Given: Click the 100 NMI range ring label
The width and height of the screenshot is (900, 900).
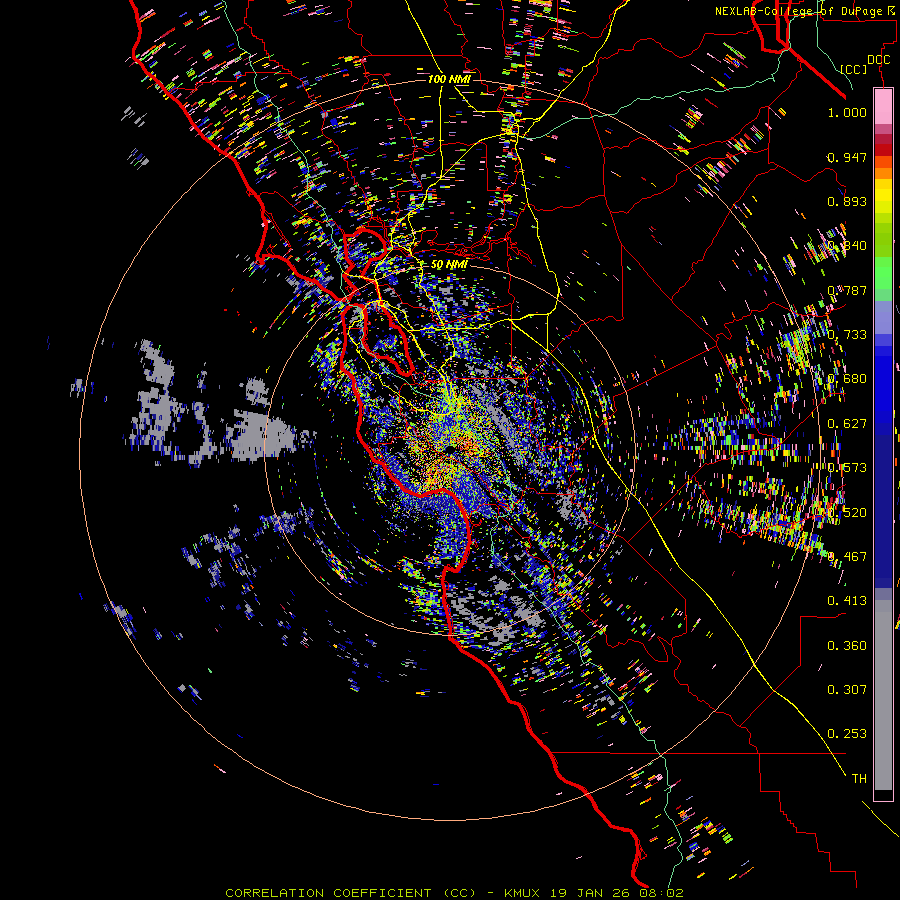Looking at the screenshot, I should click(x=449, y=79).
